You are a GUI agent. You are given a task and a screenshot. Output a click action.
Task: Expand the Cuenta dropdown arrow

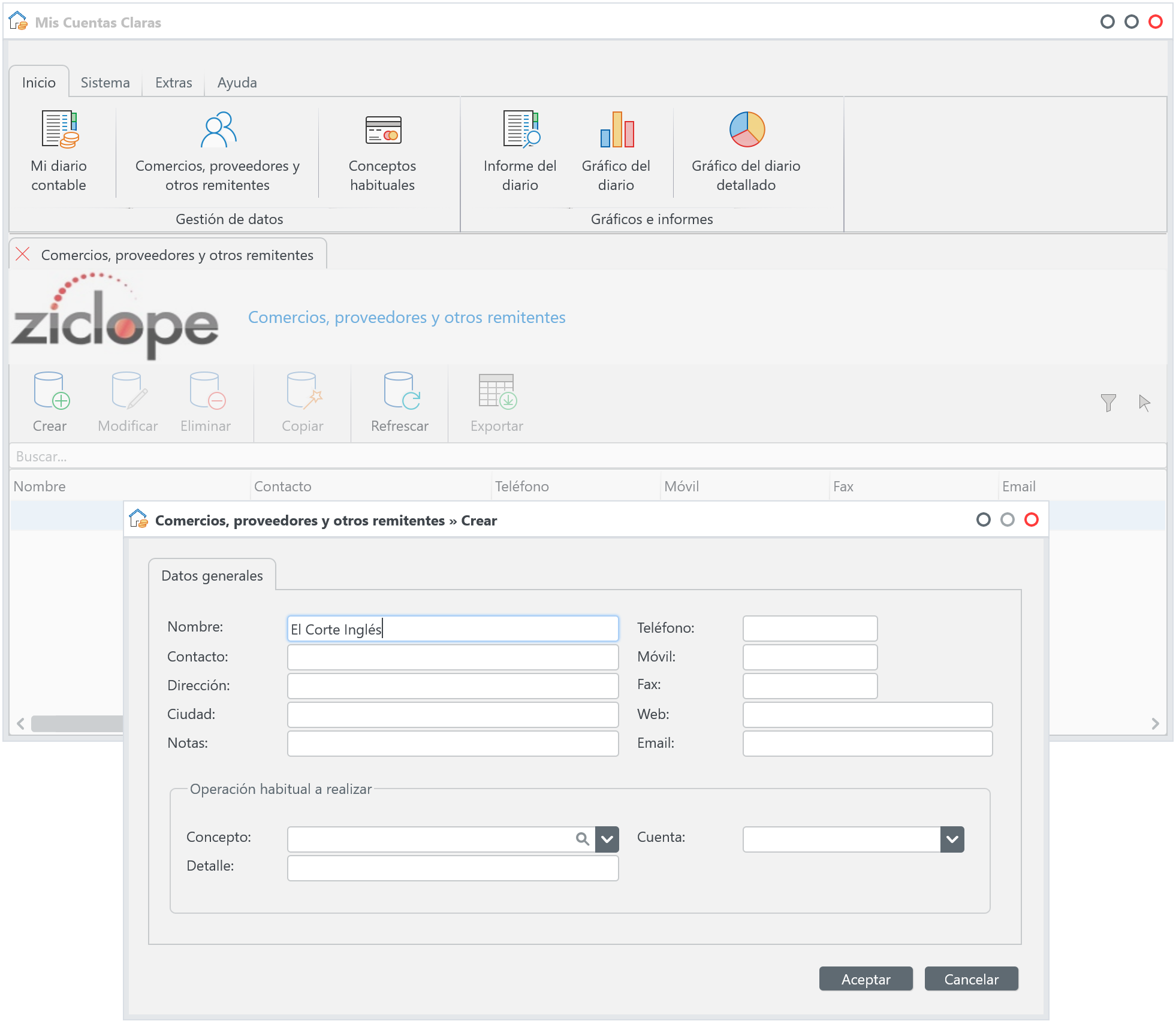952,839
